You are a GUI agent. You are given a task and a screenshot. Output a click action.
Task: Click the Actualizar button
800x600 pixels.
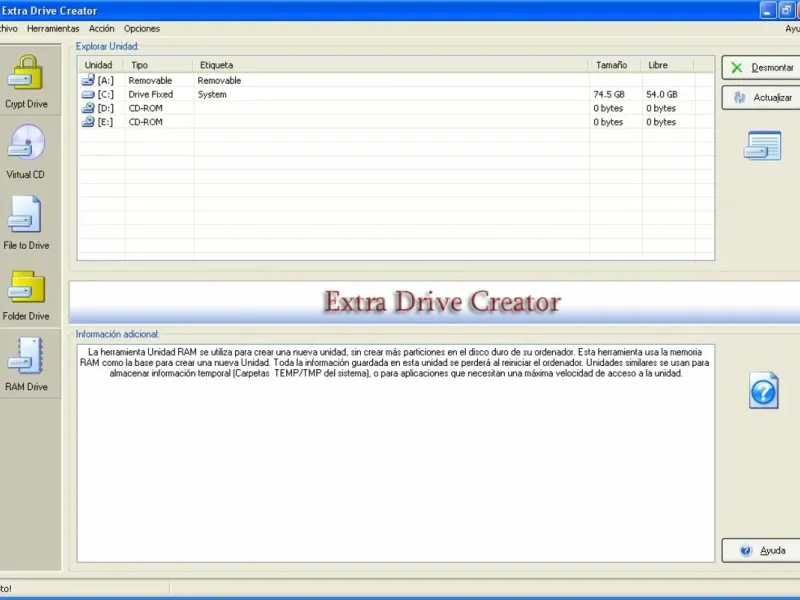(761, 97)
